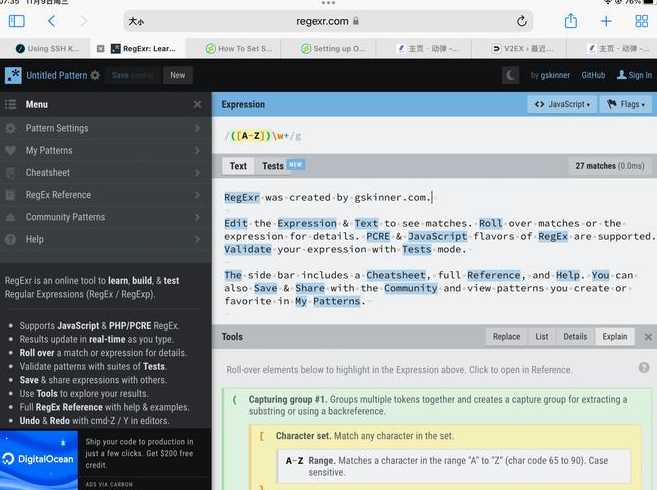This screenshot has width=657, height=490.
Task: Open RegEx Reference menu item
Action: tap(106, 195)
